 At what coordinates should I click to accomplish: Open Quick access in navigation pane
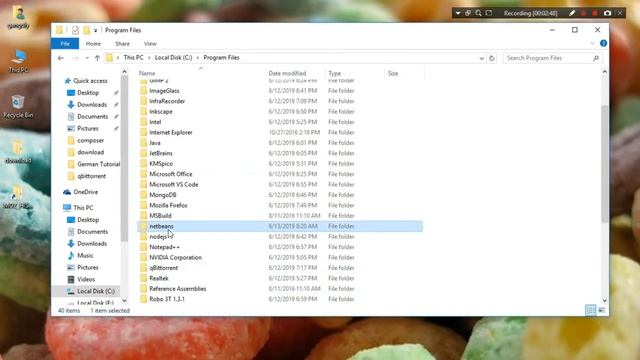(x=90, y=81)
